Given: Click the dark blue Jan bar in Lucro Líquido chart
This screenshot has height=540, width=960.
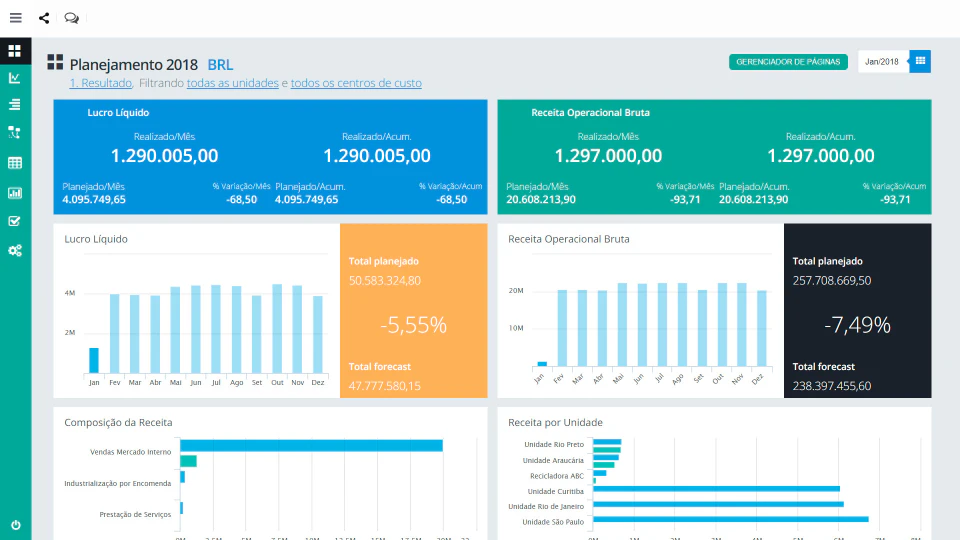Looking at the screenshot, I should point(94,360).
